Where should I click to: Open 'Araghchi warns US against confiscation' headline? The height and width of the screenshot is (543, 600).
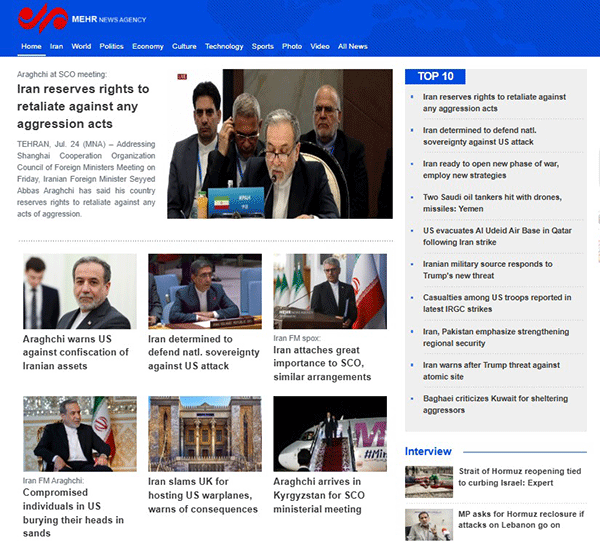76,352
